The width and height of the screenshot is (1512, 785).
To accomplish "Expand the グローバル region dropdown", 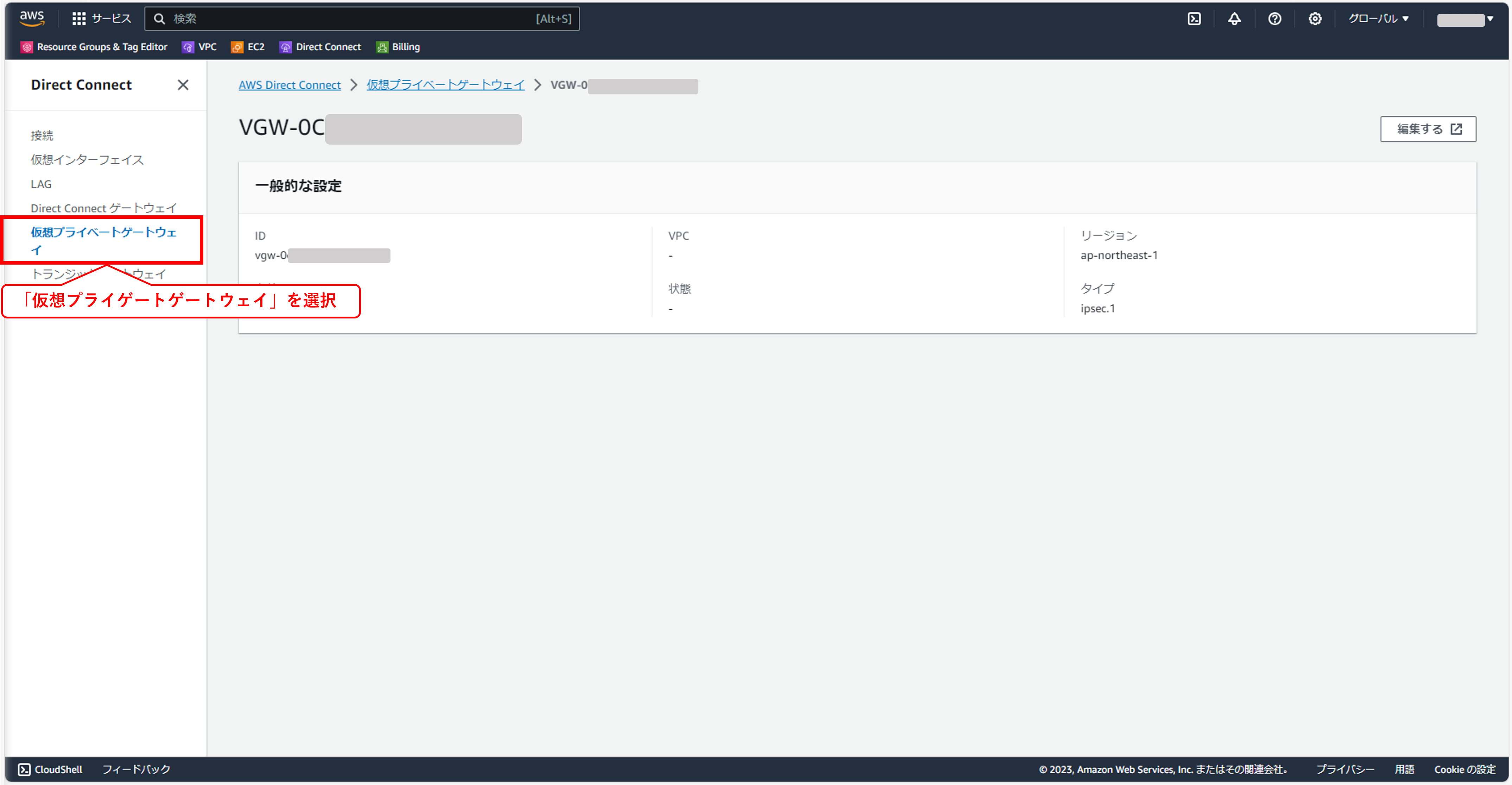I will (x=1378, y=19).
